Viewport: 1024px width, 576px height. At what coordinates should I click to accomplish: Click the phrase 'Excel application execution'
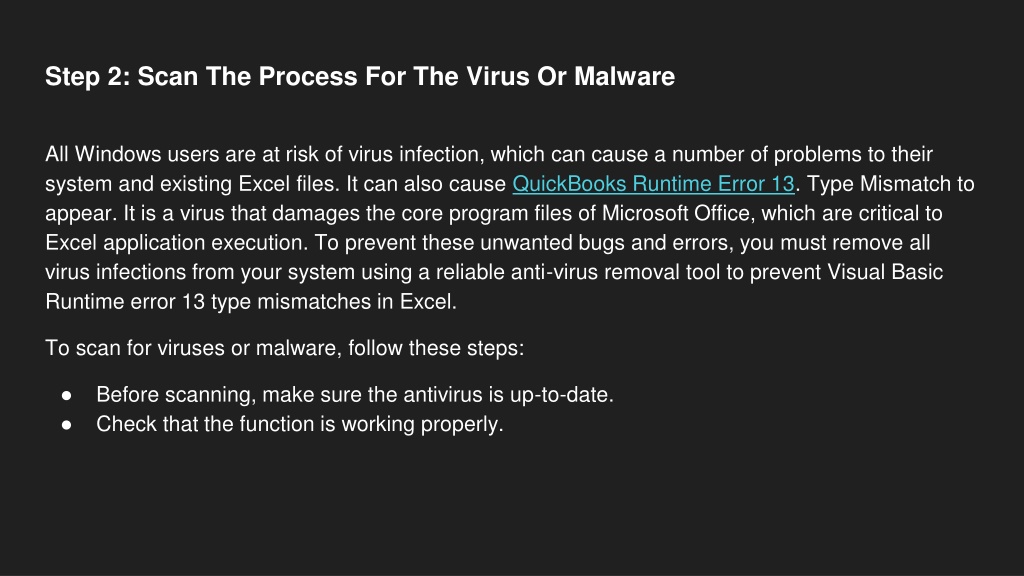[174, 243]
